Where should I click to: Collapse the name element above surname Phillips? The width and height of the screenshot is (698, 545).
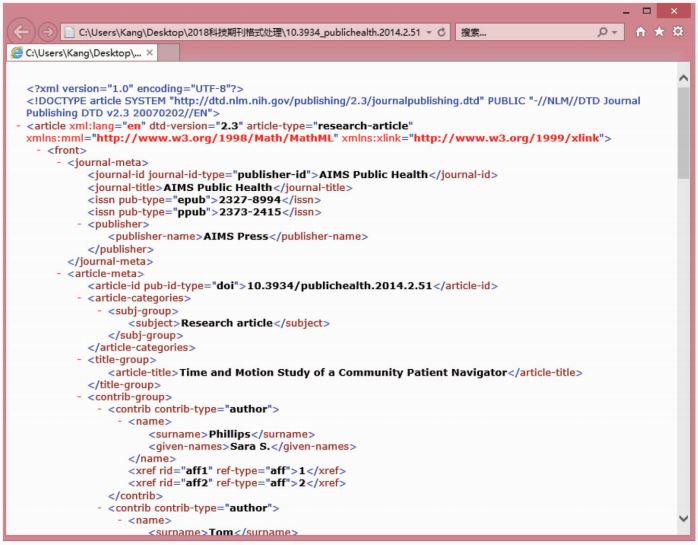click(120, 422)
